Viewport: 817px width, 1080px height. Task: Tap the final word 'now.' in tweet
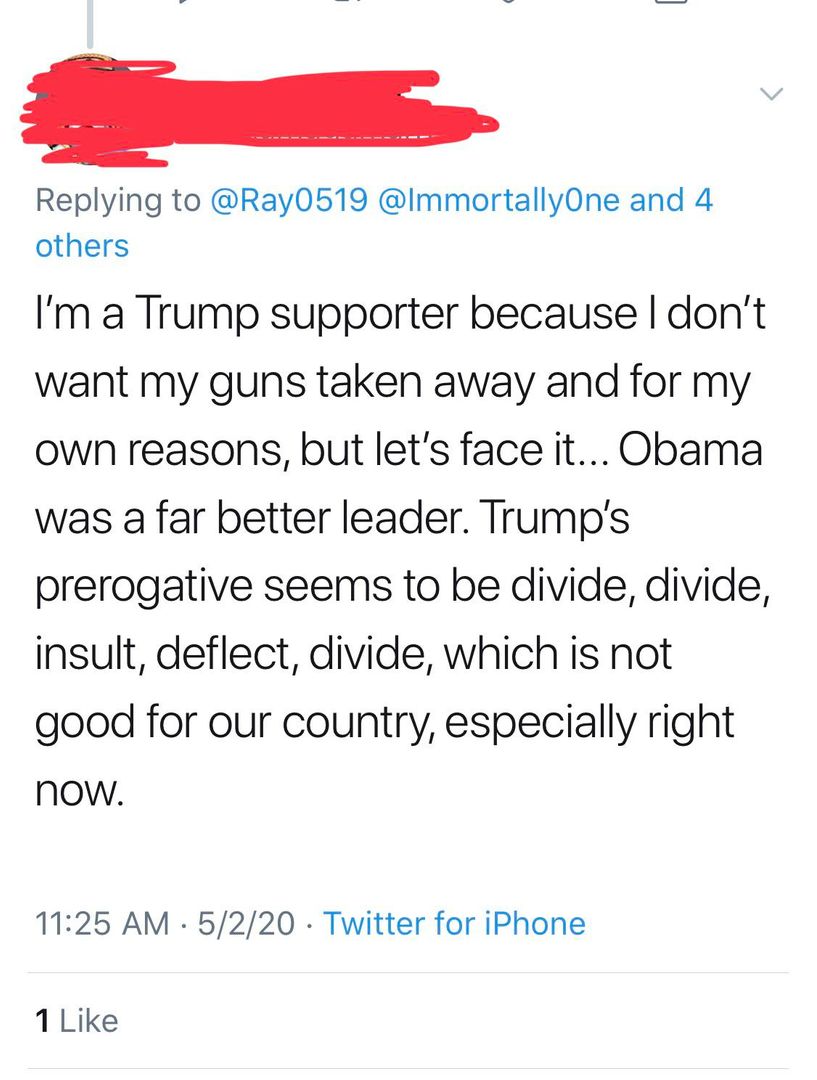80,791
